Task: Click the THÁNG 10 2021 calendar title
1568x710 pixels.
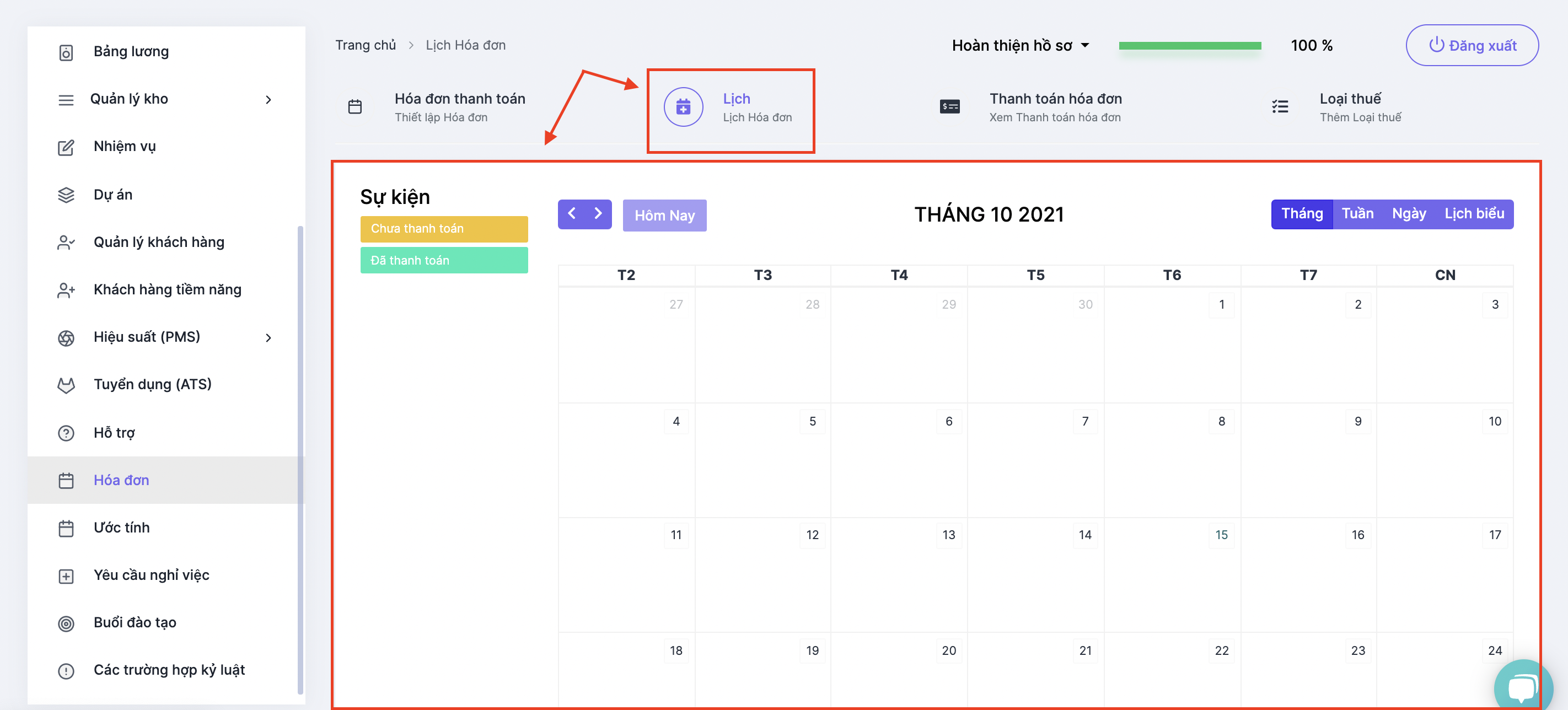Action: click(989, 215)
